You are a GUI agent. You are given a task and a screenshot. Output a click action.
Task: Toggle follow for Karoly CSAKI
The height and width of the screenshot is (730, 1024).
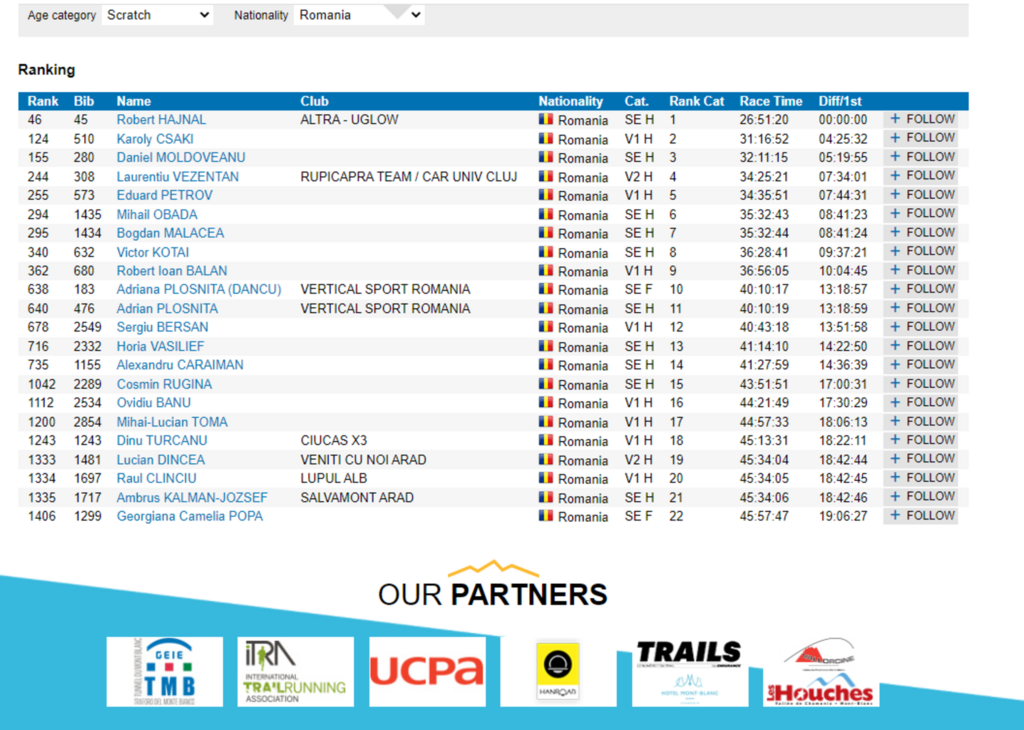pos(921,138)
